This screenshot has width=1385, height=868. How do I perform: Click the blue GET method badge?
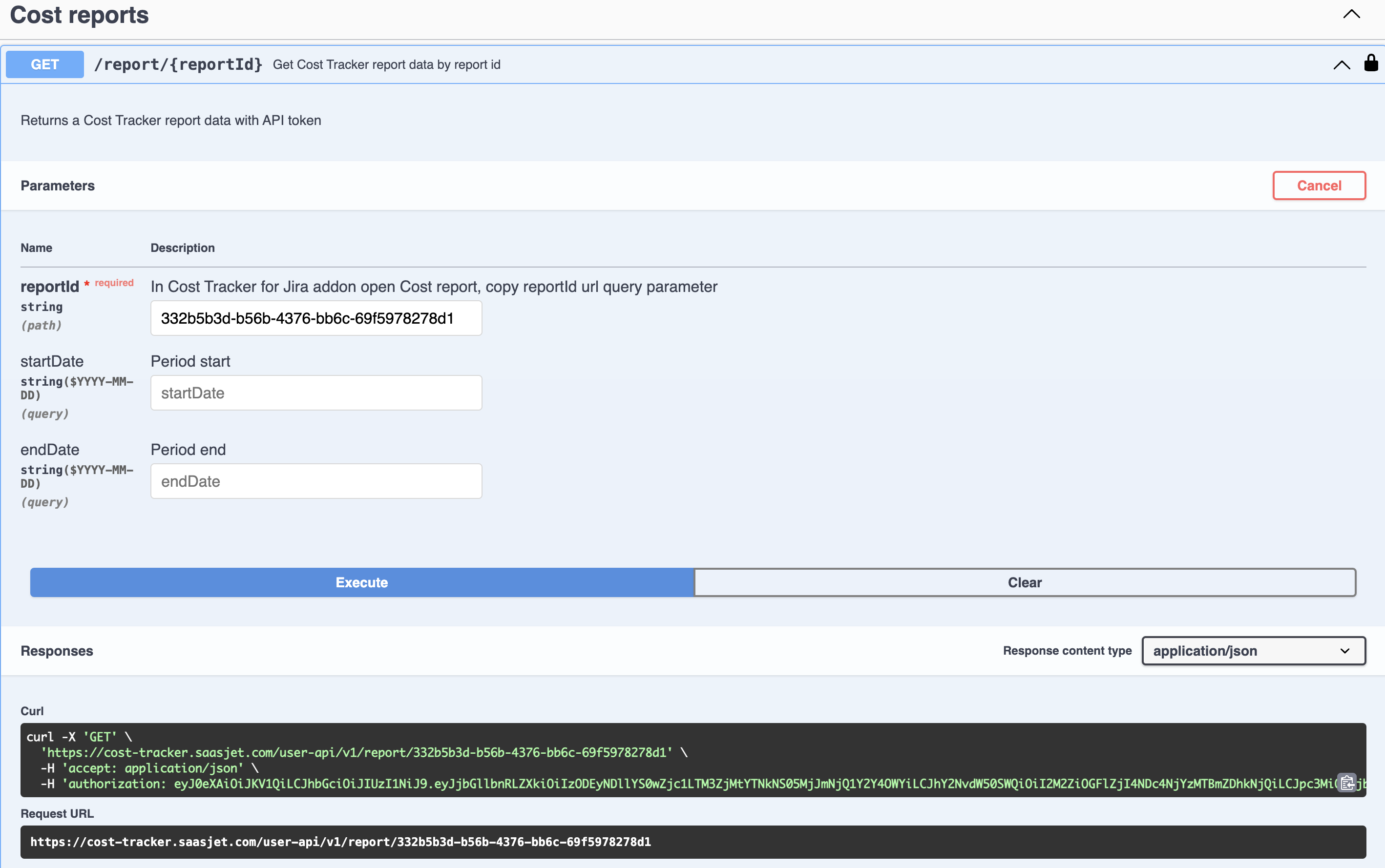pyautogui.click(x=45, y=64)
